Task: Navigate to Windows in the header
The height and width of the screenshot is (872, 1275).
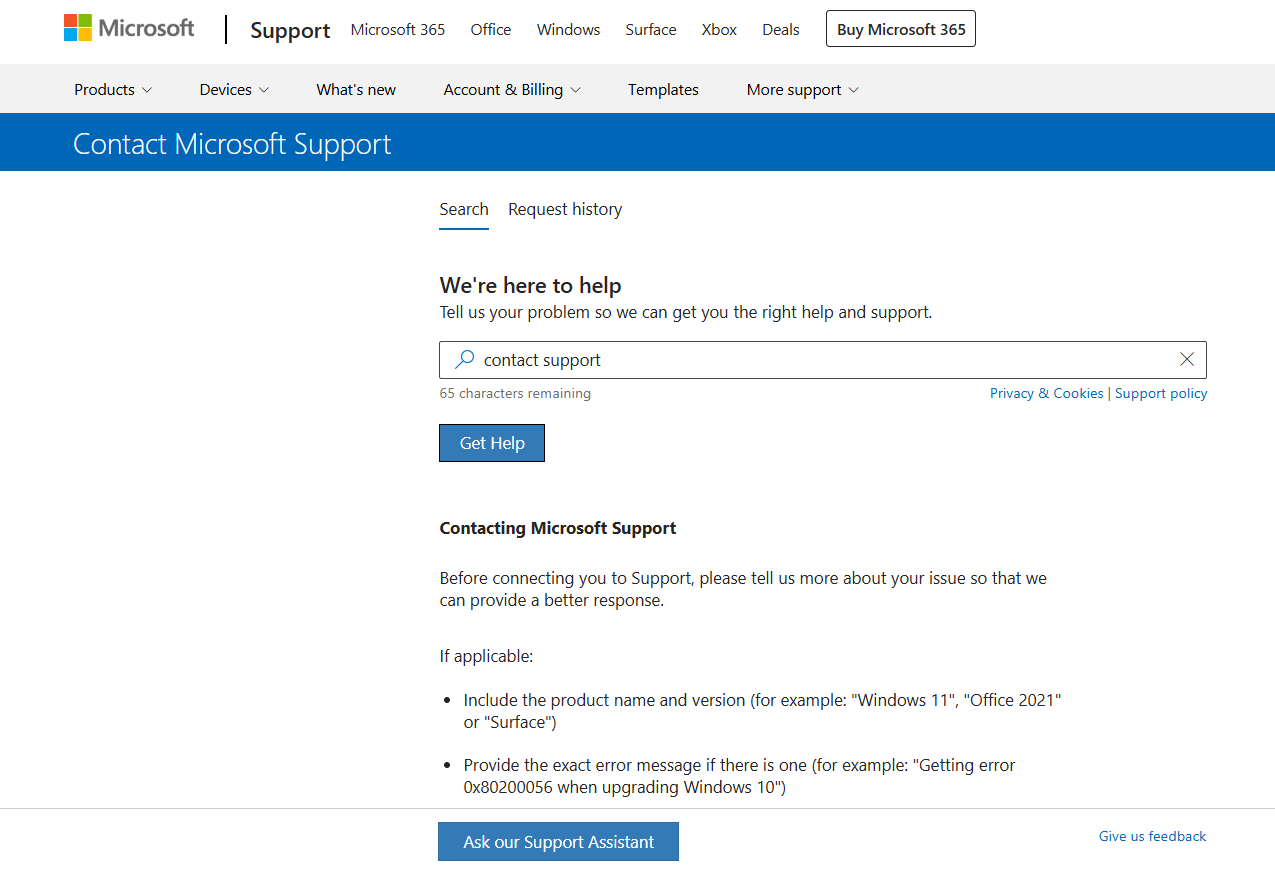Action: 568,30
